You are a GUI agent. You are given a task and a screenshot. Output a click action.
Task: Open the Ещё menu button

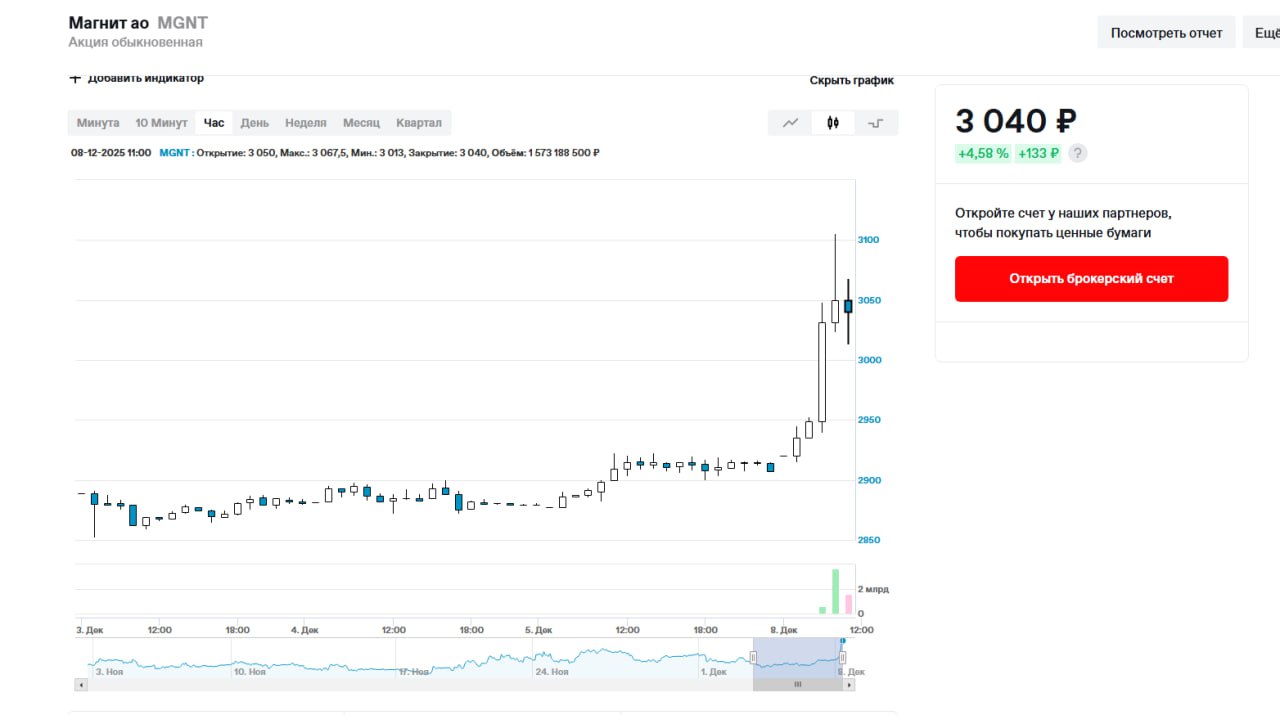pos(1265,32)
